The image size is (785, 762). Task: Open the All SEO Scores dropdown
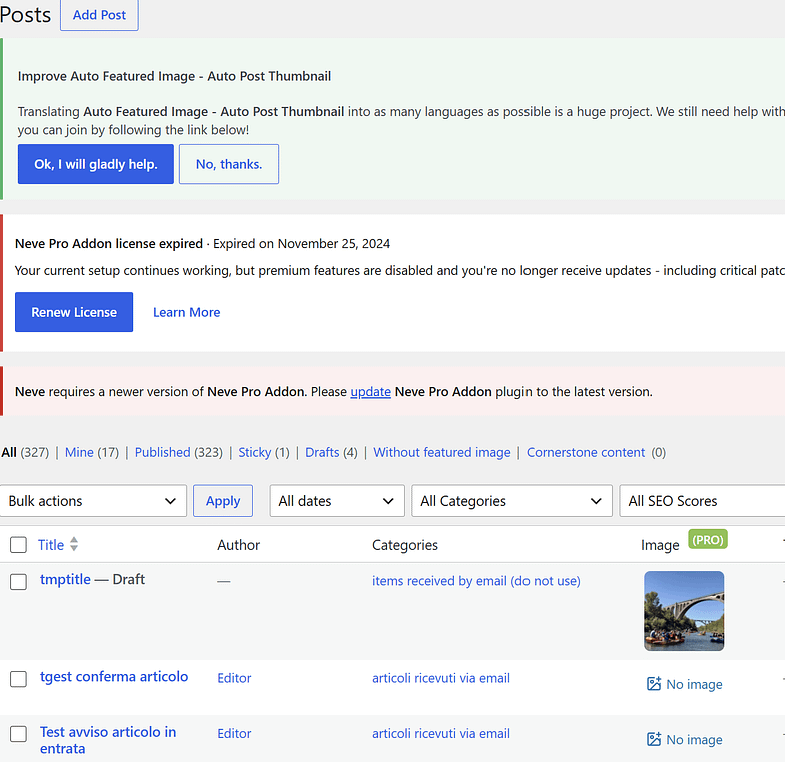click(702, 501)
